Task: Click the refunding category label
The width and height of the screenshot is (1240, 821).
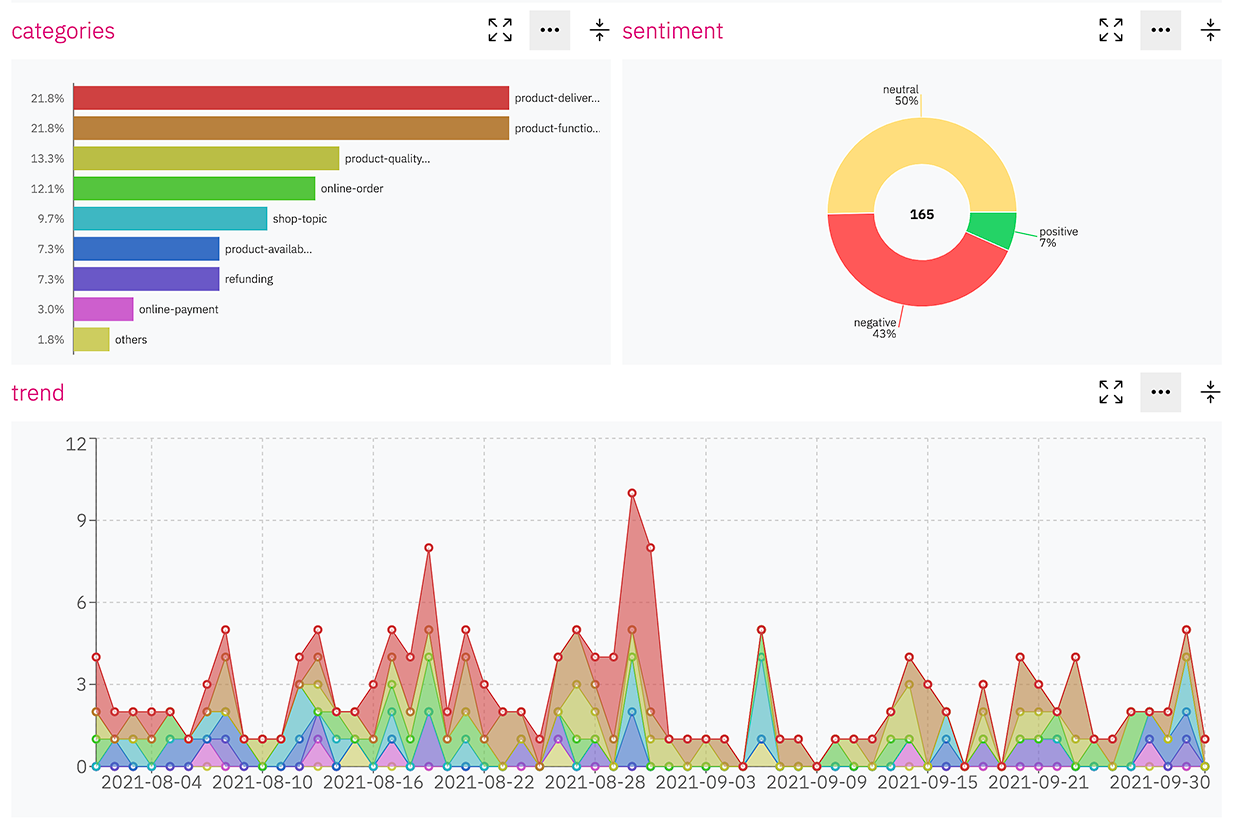Action: [248, 279]
